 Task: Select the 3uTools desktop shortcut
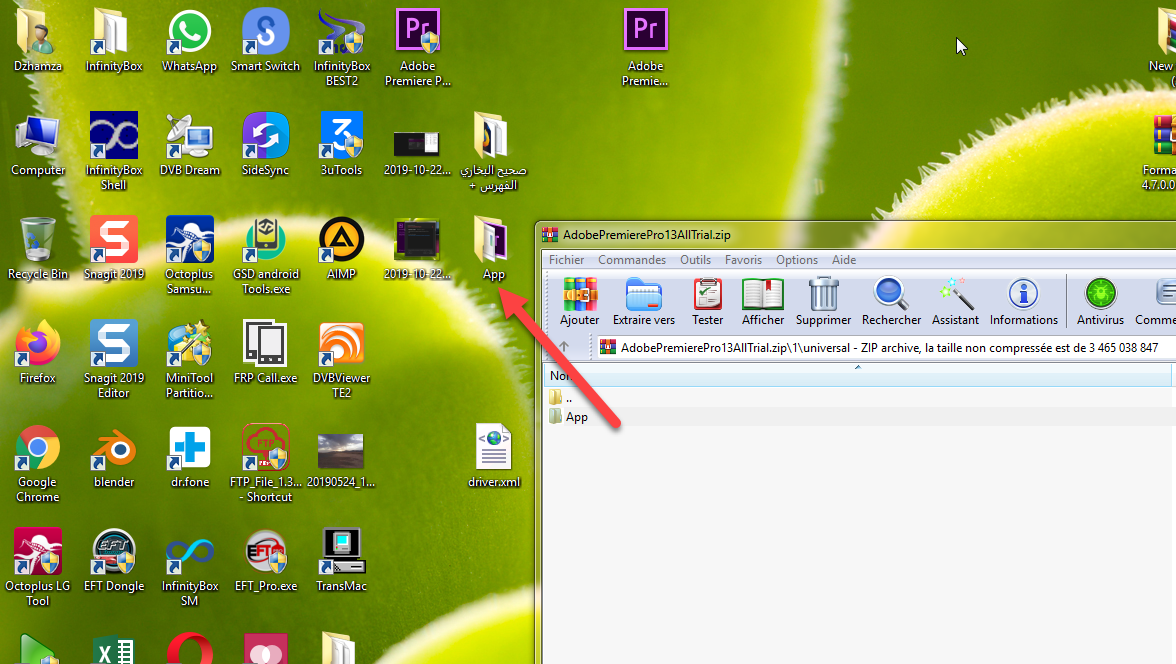pos(341,145)
